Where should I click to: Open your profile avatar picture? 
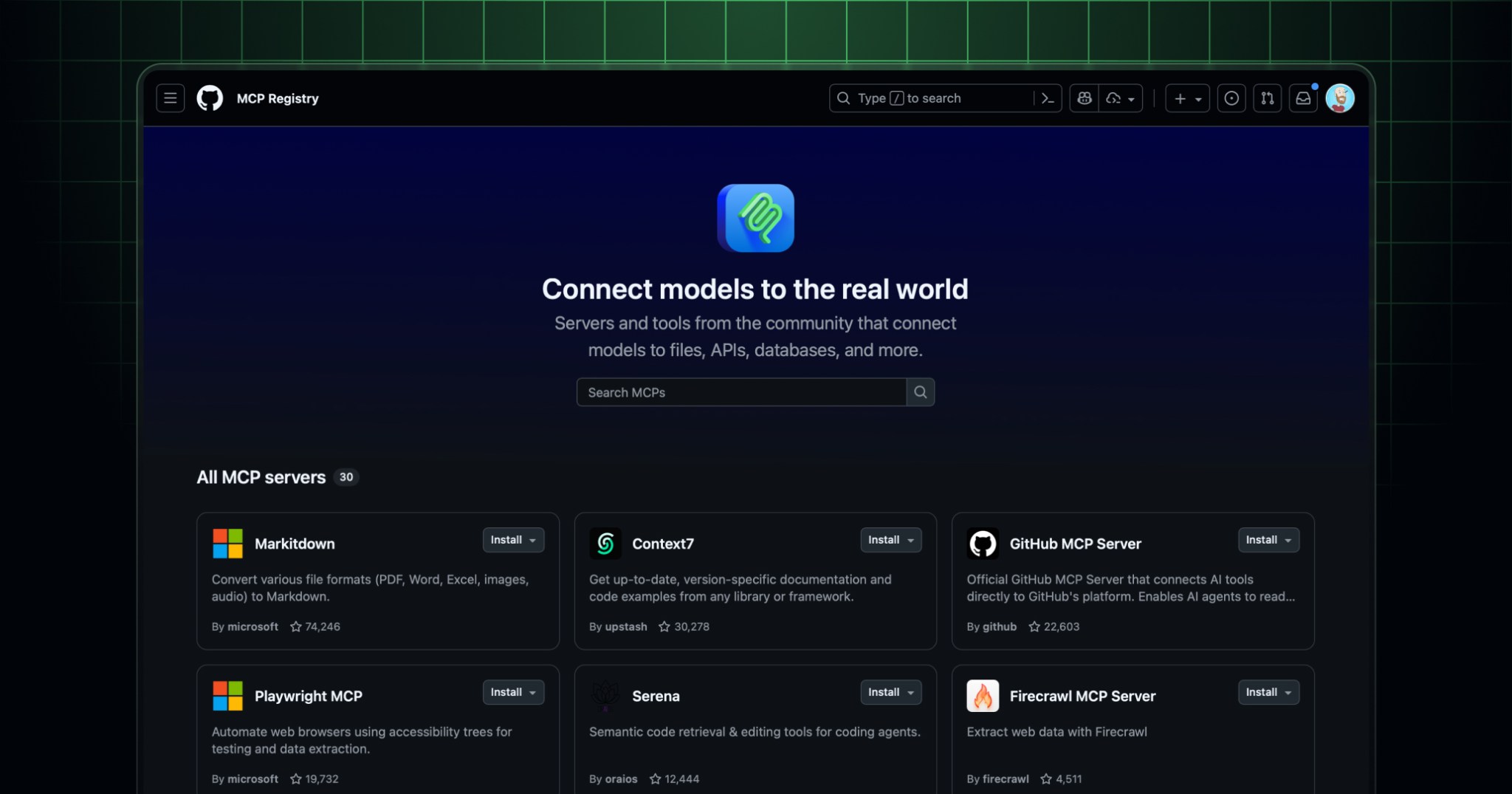click(x=1341, y=97)
